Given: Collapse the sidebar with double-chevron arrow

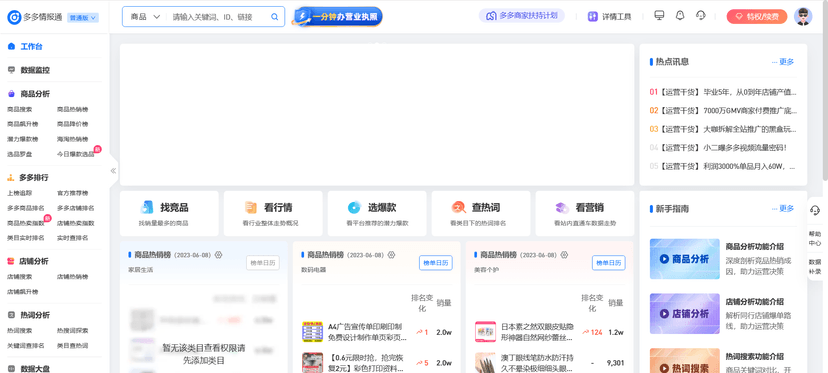Looking at the screenshot, I should (113, 171).
